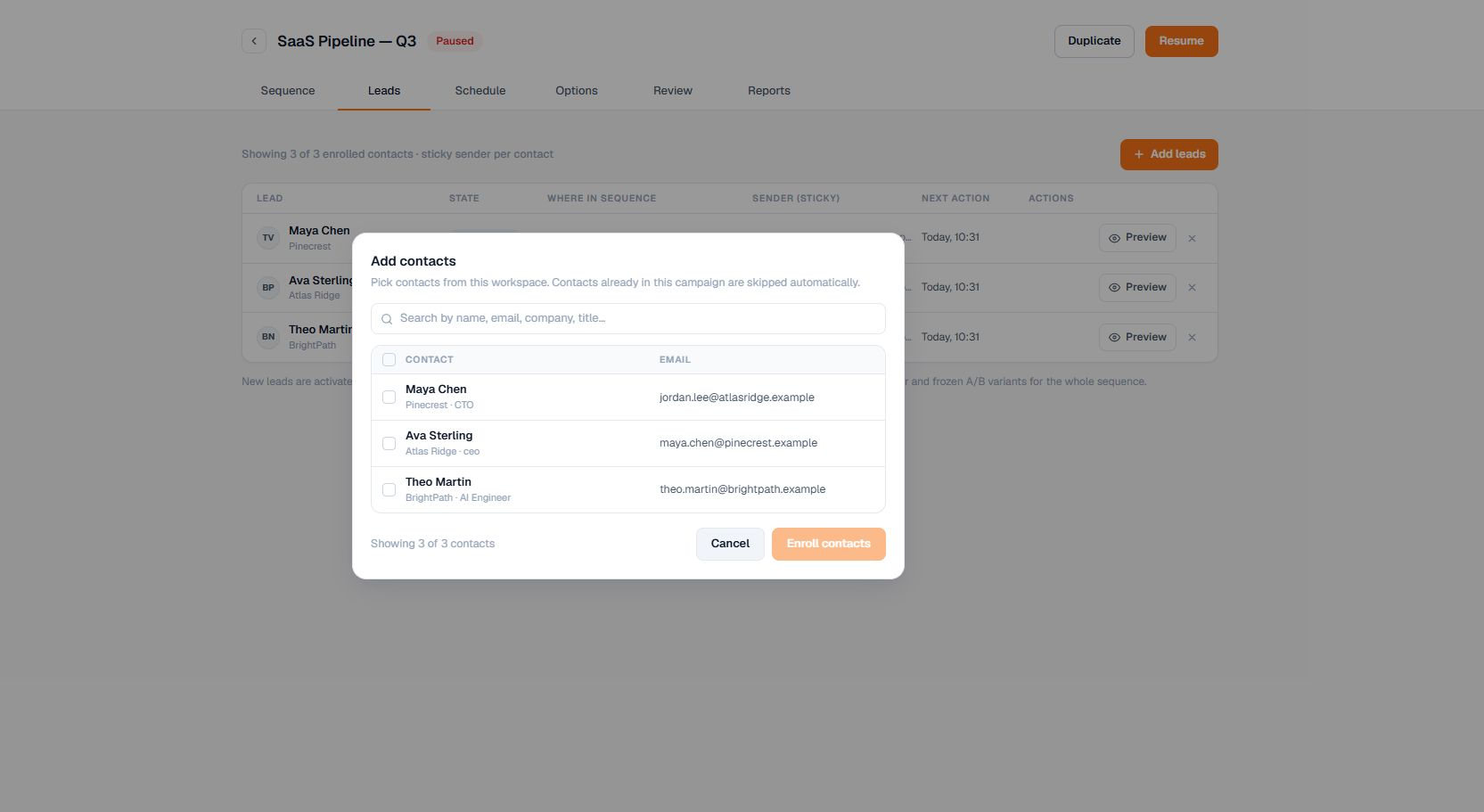Focus the contact search field

click(x=628, y=318)
